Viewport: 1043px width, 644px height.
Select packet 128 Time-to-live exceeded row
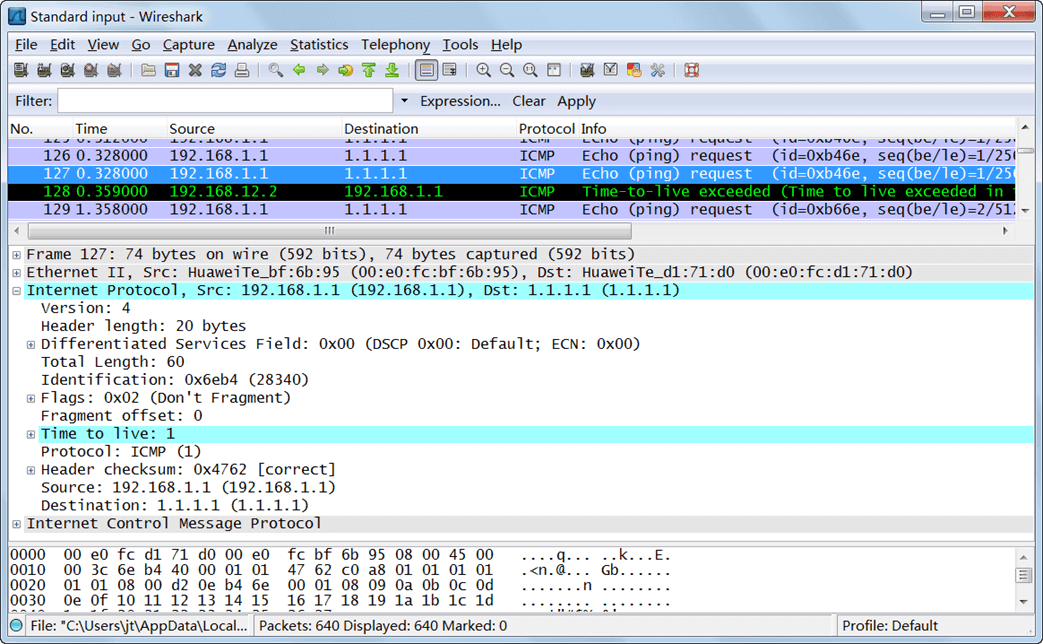(x=512, y=192)
